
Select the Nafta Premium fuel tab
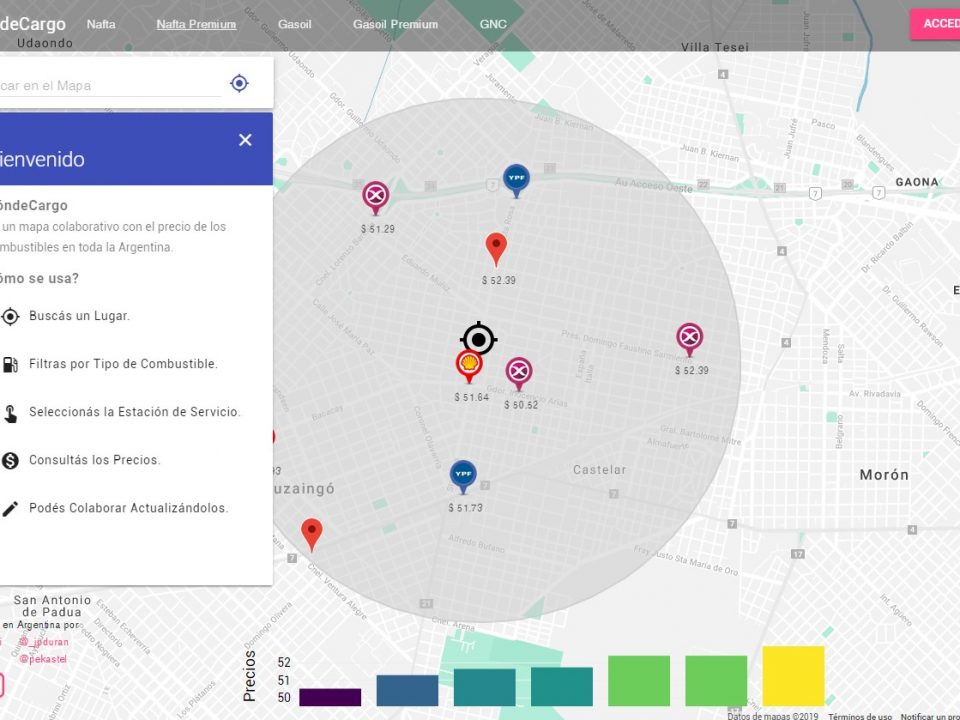pos(196,24)
